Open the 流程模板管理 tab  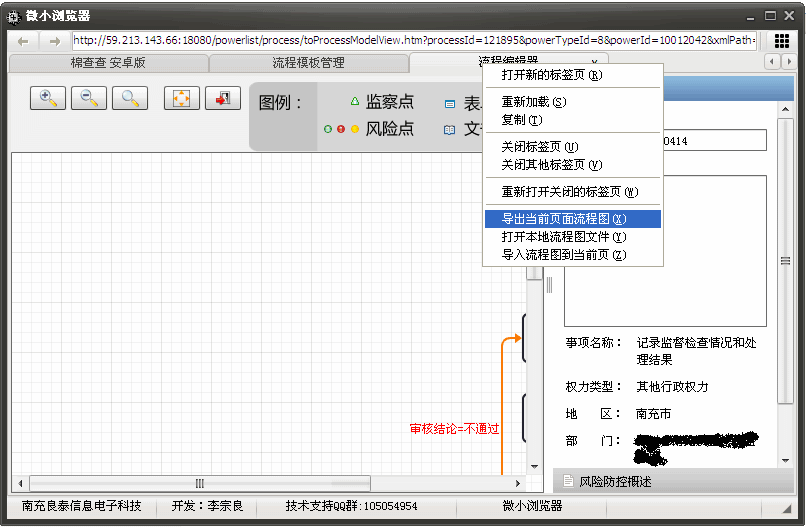[308, 63]
